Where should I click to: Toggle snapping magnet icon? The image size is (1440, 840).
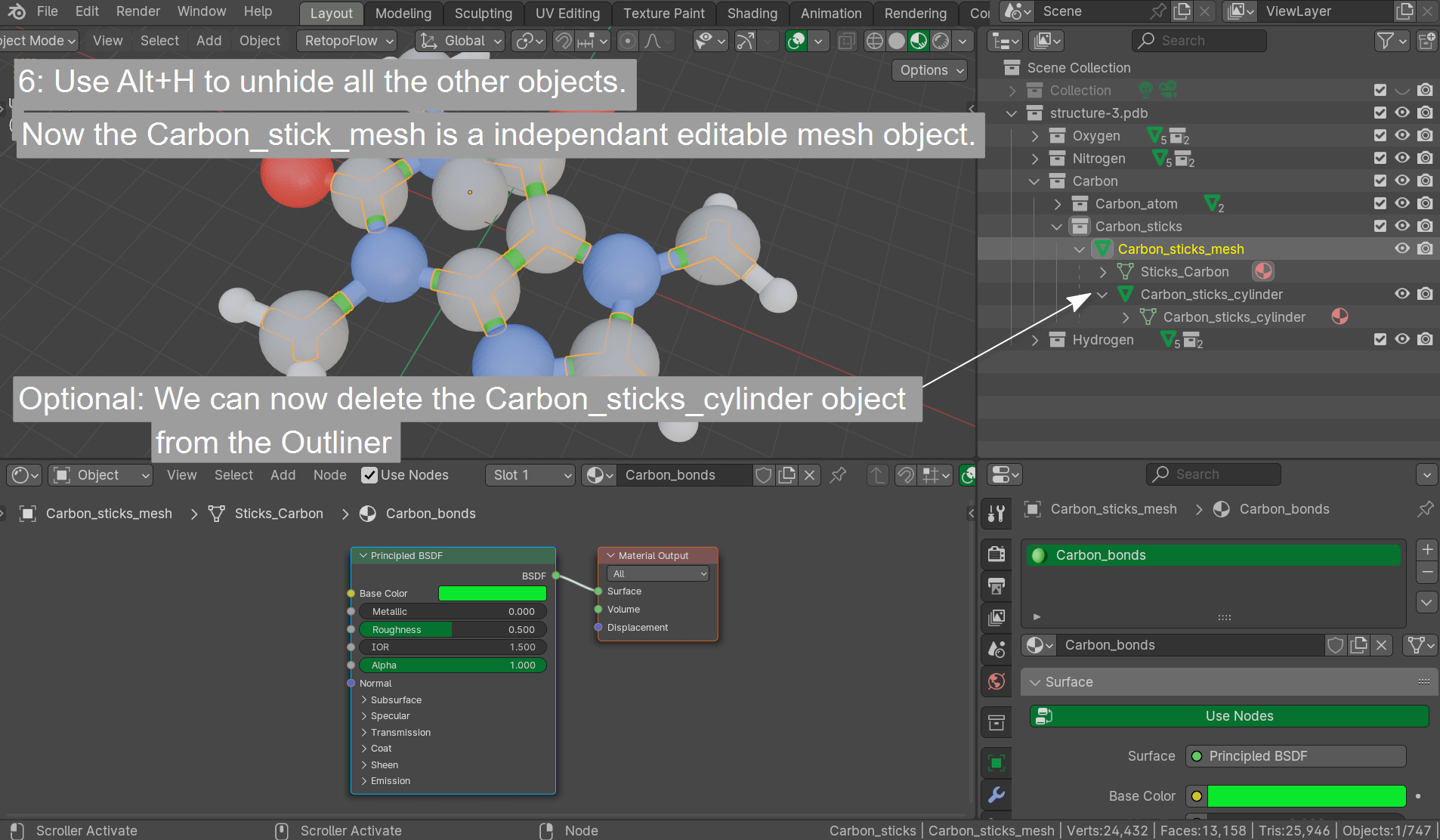coord(563,41)
